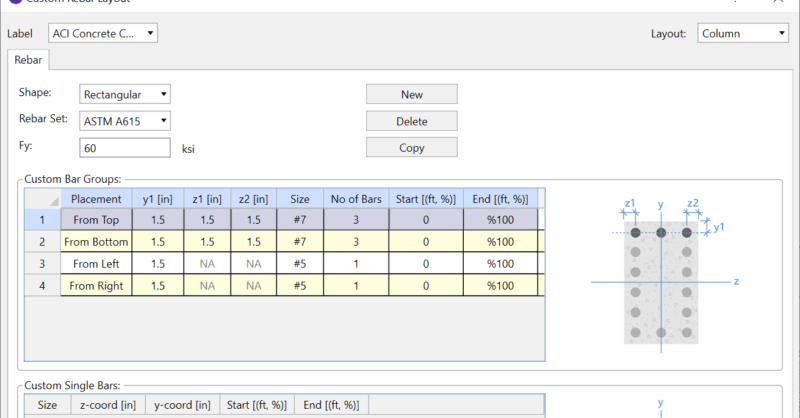Select row 1 header in bar groups
This screenshot has height=418, width=800.
click(x=42, y=220)
